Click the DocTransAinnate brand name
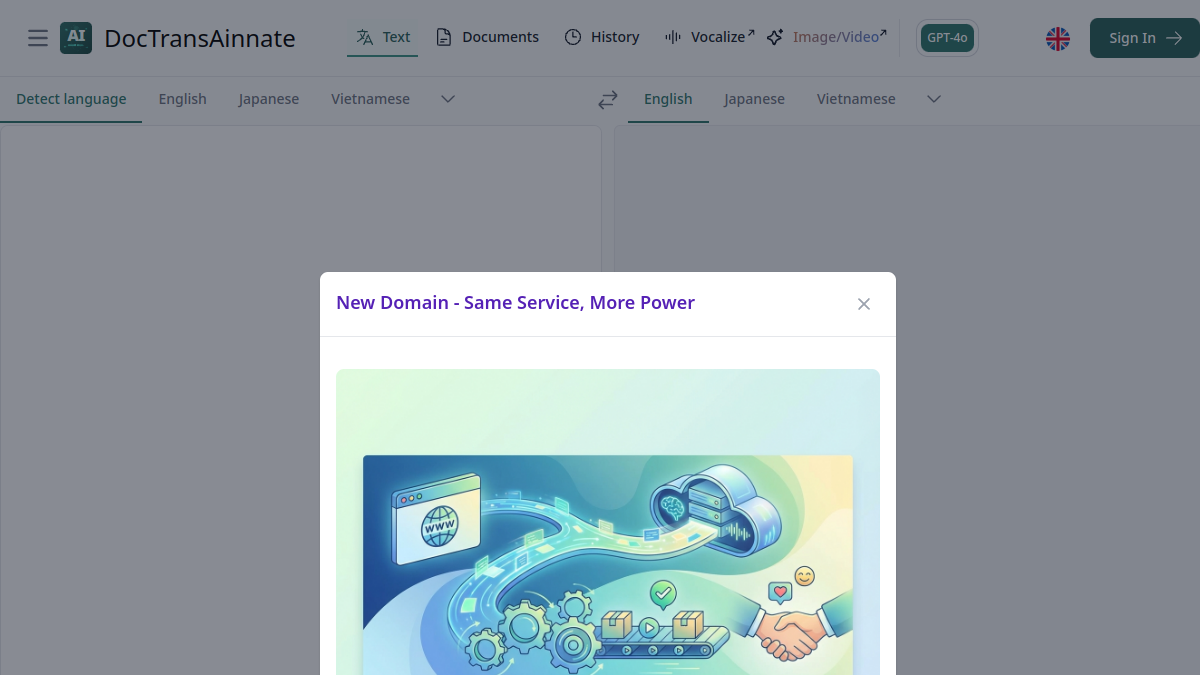This screenshot has width=1200, height=675. pyautogui.click(x=200, y=38)
